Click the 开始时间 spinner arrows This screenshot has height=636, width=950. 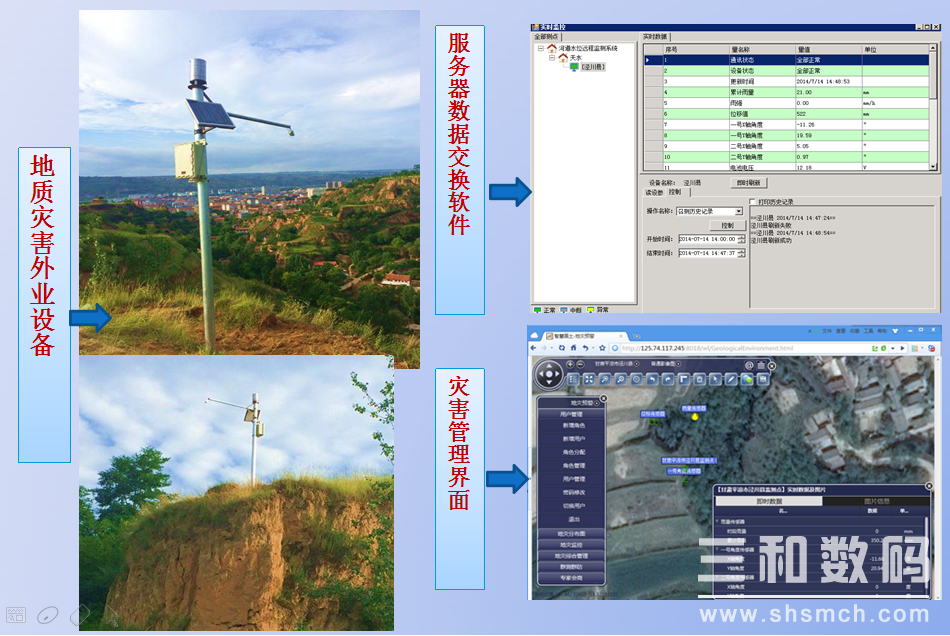click(741, 239)
